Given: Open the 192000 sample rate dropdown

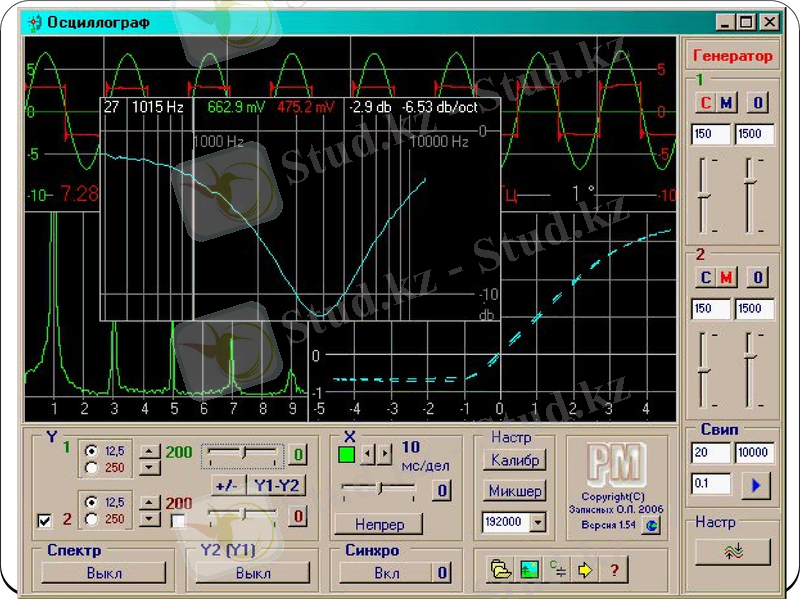Looking at the screenshot, I should click(539, 521).
